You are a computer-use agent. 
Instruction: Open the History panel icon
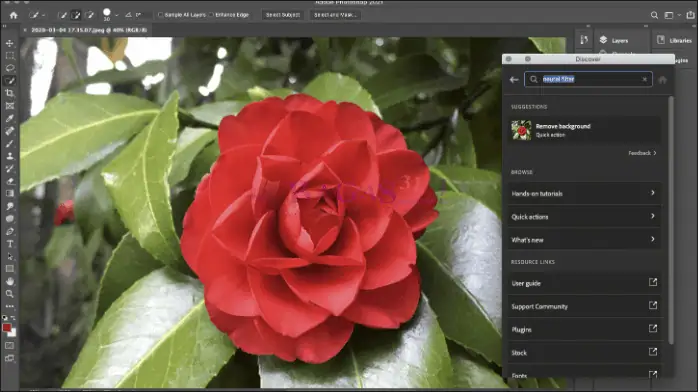click(x=584, y=40)
